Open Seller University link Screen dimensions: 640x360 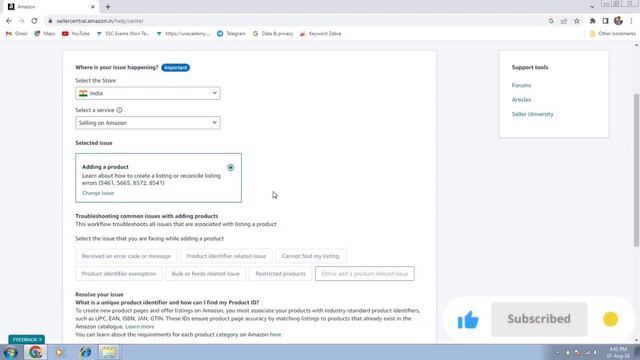pyautogui.click(x=533, y=114)
